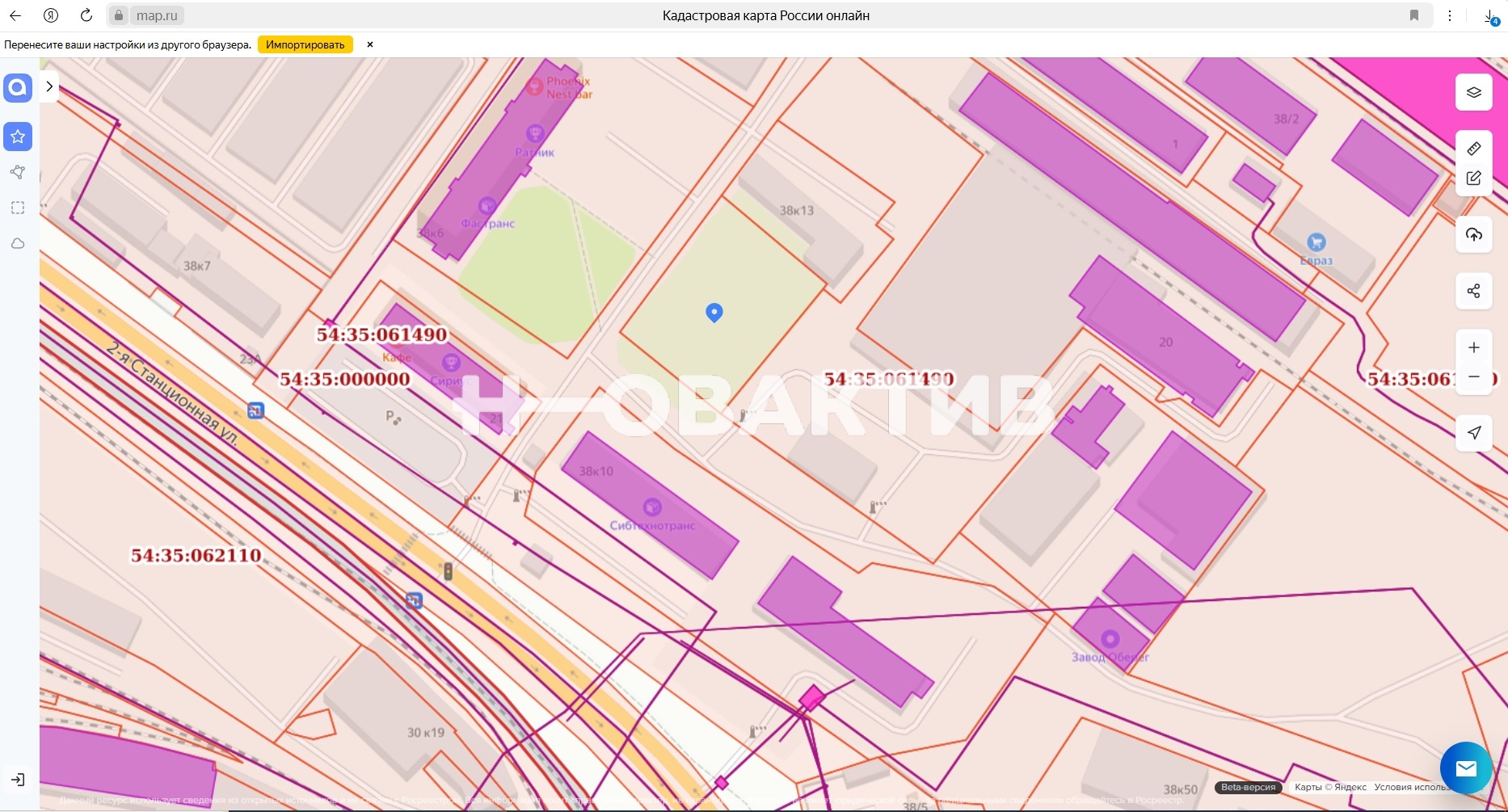The image size is (1508, 812).
Task: Open favorites with the star icon
Action: pyautogui.click(x=18, y=137)
